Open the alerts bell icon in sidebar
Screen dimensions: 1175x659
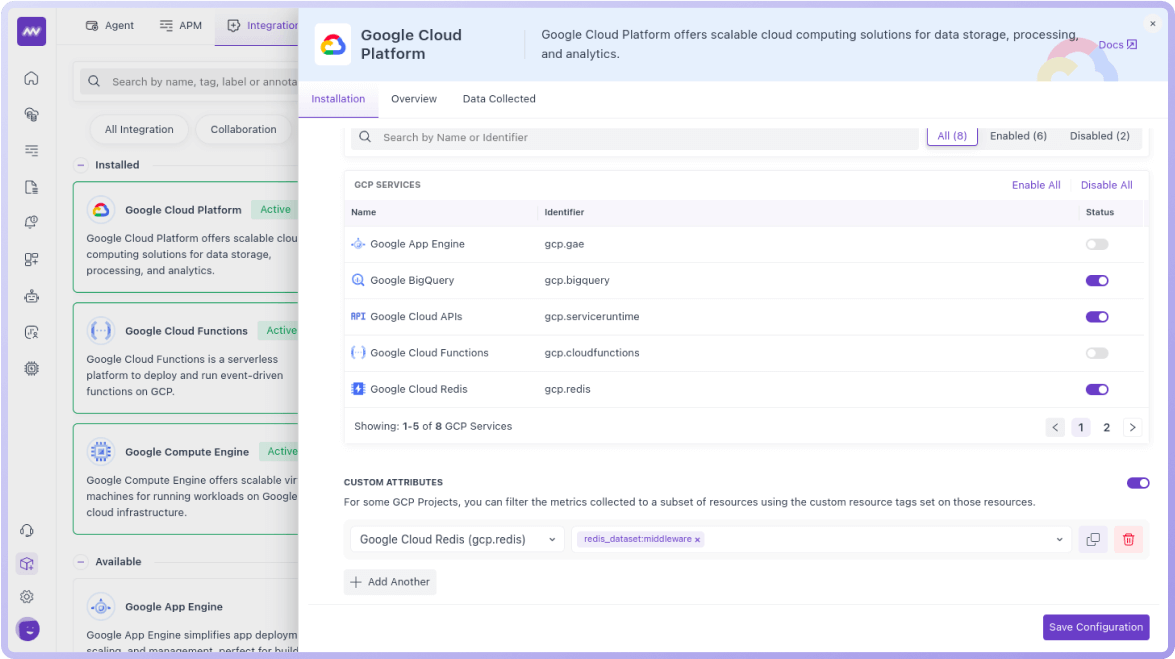(x=31, y=223)
